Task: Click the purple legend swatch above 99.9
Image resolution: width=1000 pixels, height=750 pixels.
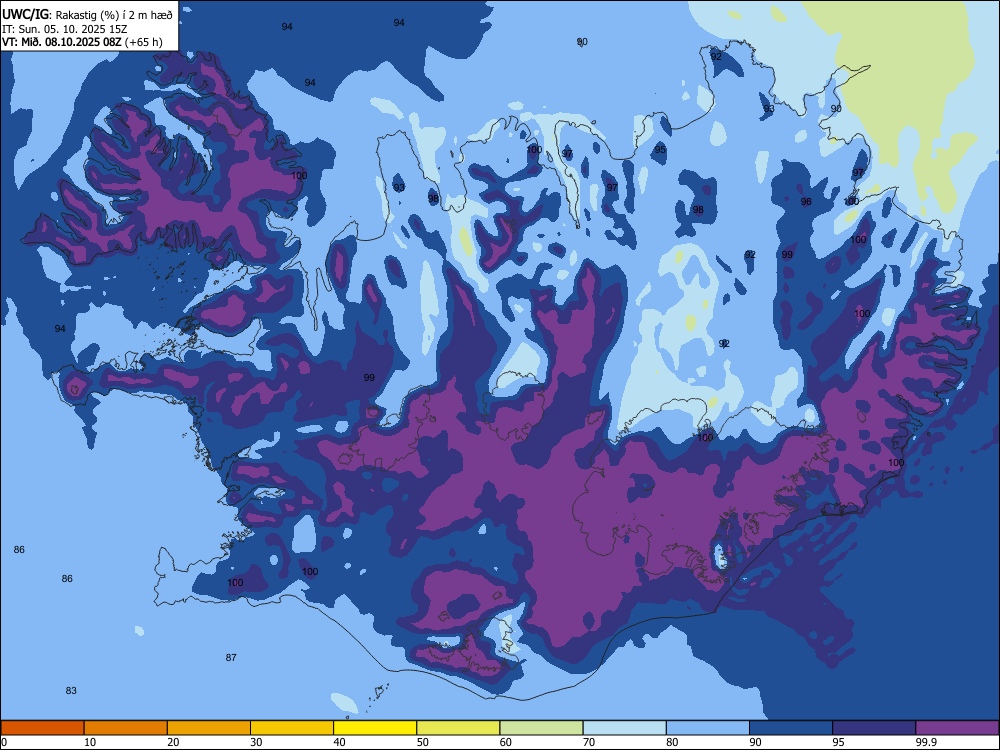Action: [x=957, y=728]
